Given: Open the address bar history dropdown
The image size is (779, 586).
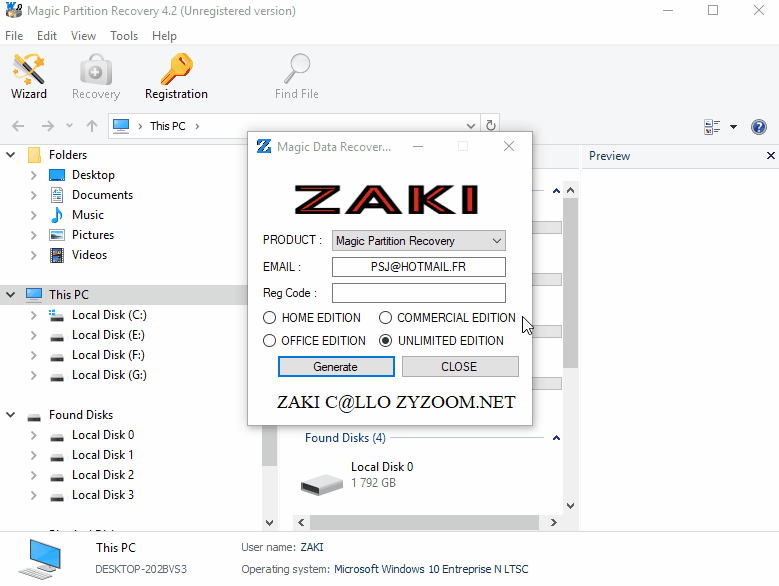Looking at the screenshot, I should [x=471, y=126].
